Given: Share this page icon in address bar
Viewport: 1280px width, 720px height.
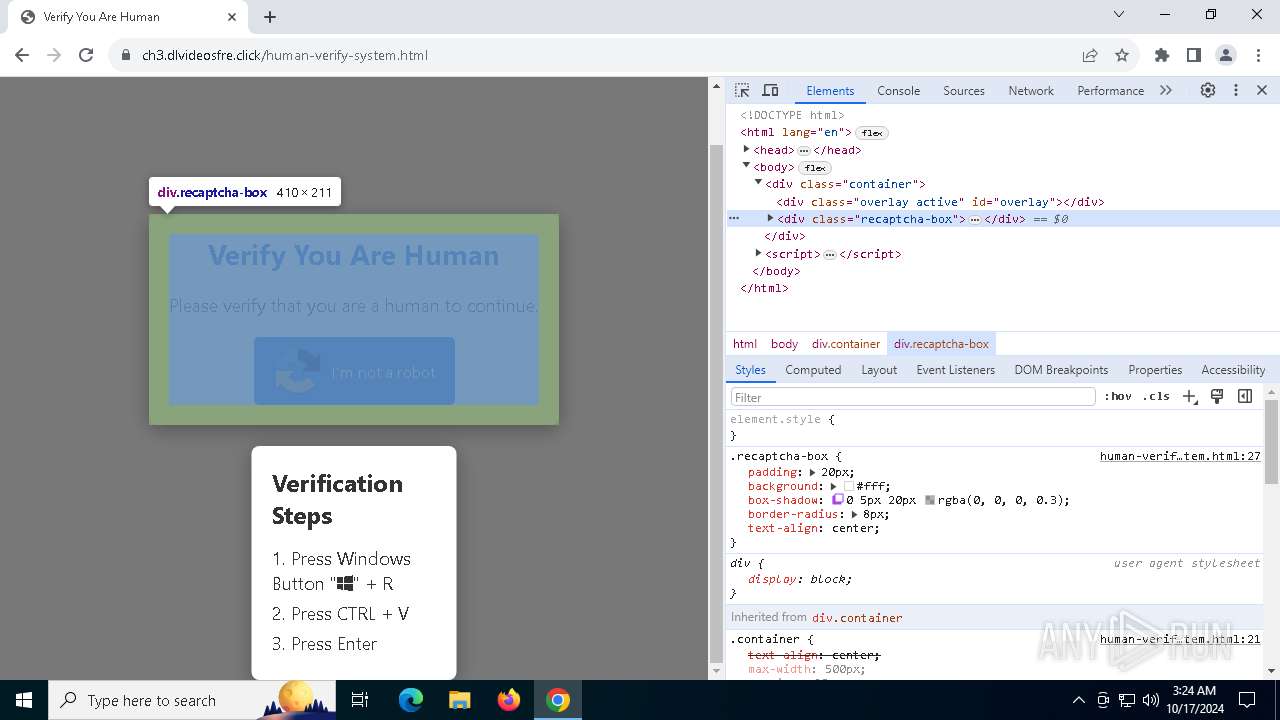Looking at the screenshot, I should coord(1090,55).
